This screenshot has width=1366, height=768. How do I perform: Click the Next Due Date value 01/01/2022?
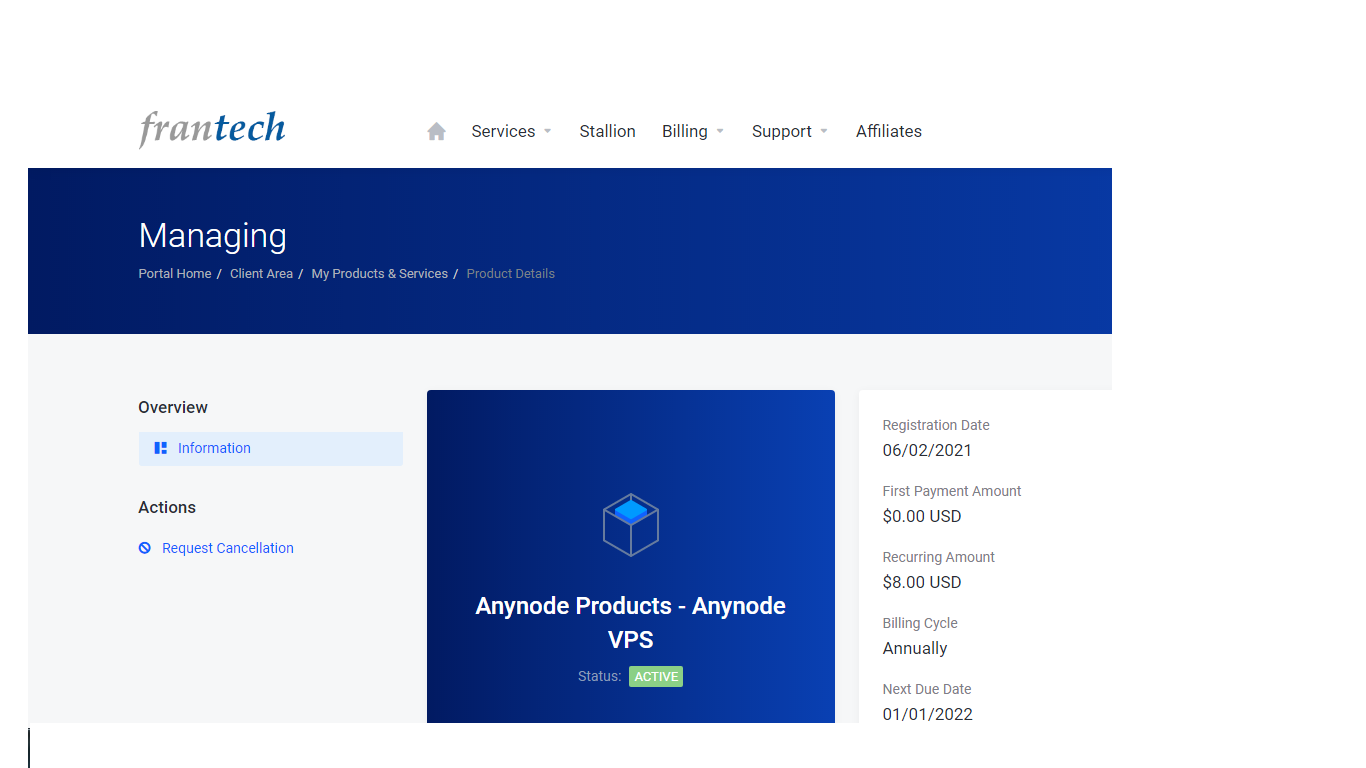(927, 714)
